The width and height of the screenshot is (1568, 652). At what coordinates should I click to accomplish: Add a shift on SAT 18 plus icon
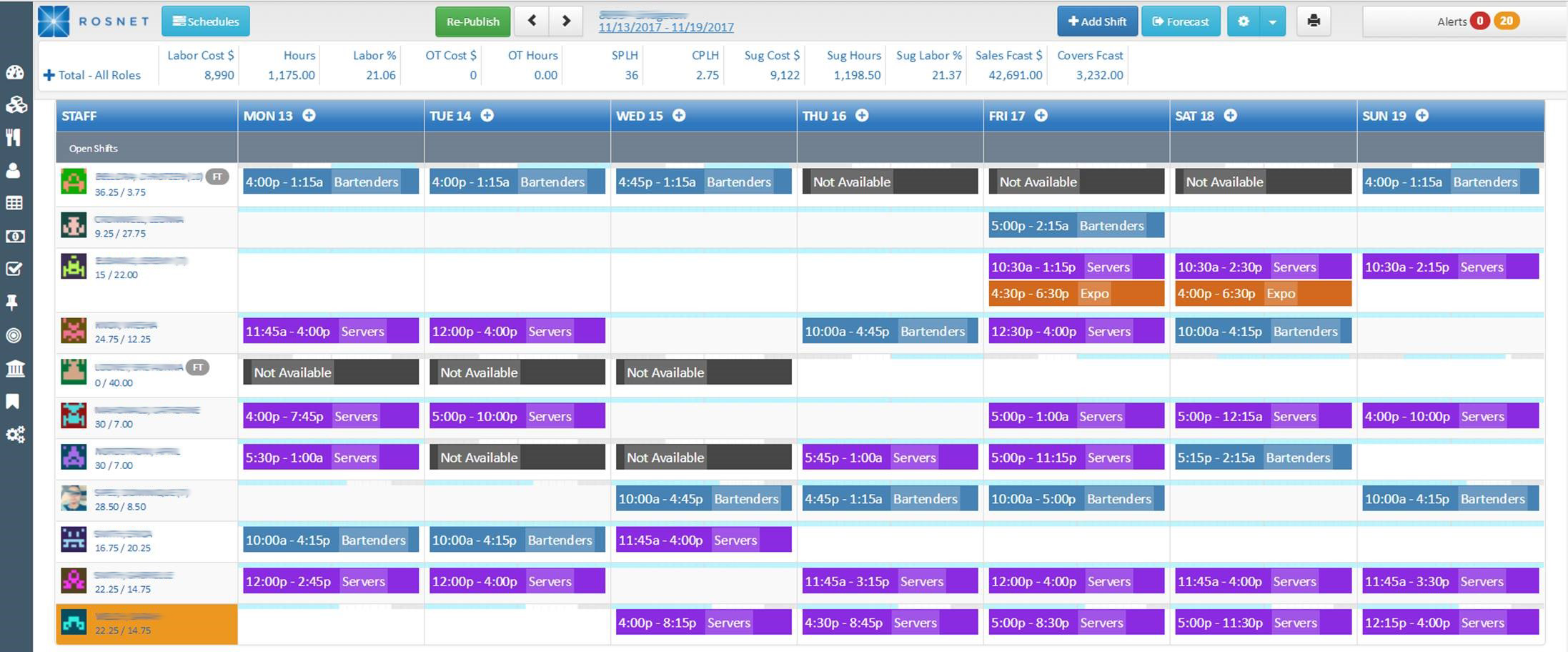[1230, 115]
